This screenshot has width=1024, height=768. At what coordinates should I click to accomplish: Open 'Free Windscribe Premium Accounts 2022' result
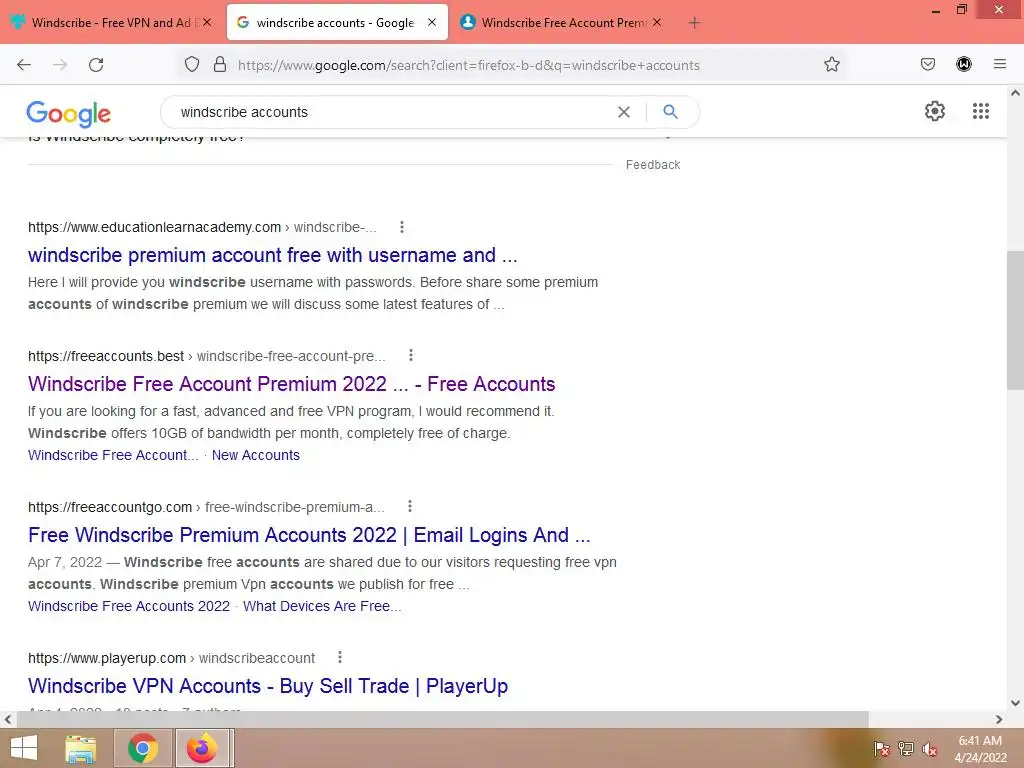click(309, 534)
